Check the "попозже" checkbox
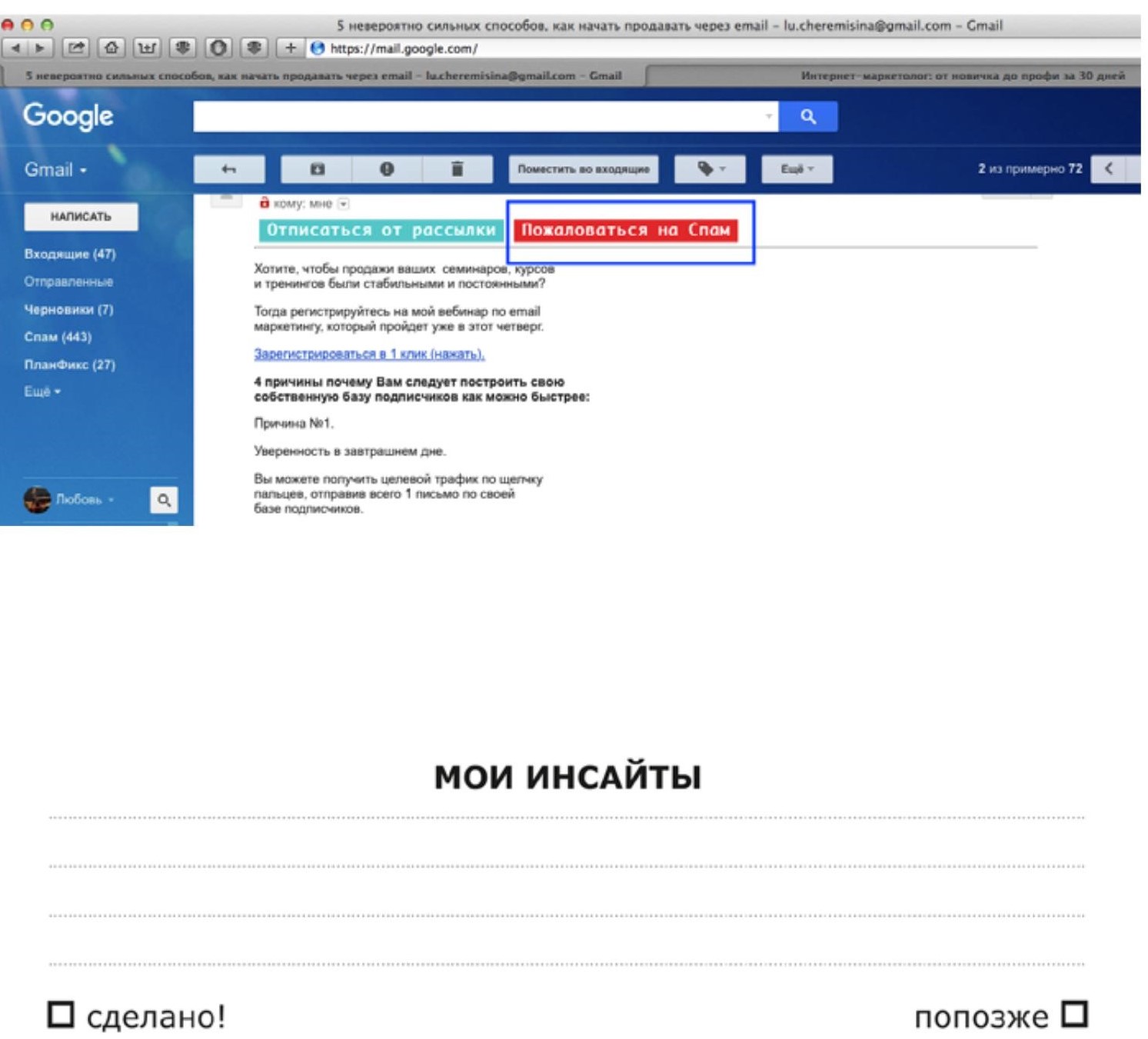This screenshot has width=1148, height=1039. (x=1074, y=1014)
